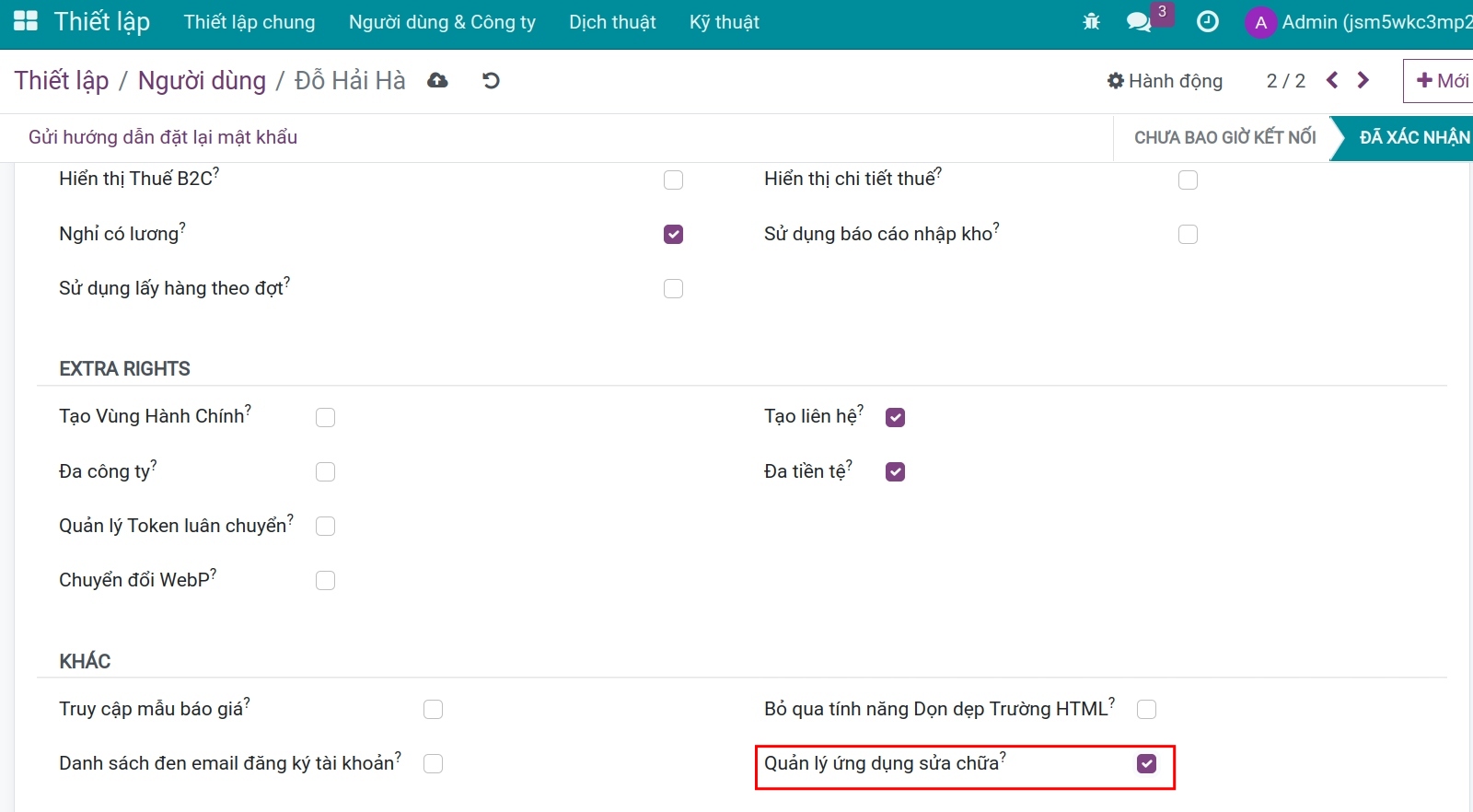Open the Thiết lập chung menu
The height and width of the screenshot is (812, 1473).
pos(249,22)
